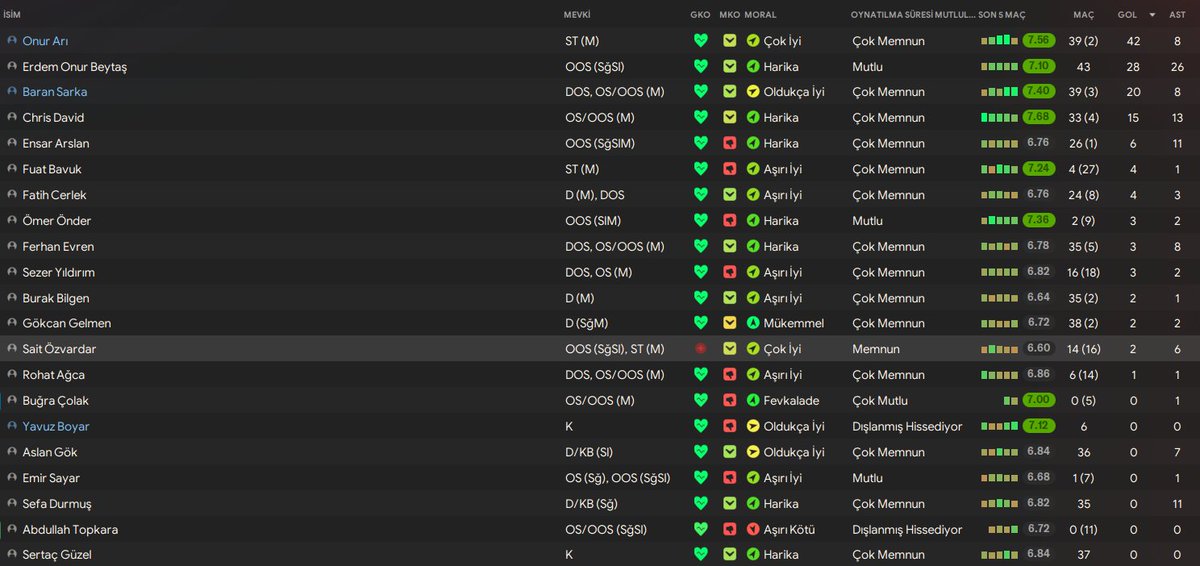Click the red match sharpness icon for Ensar Arslan
Viewport: 1200px width, 566px height.
point(730,144)
